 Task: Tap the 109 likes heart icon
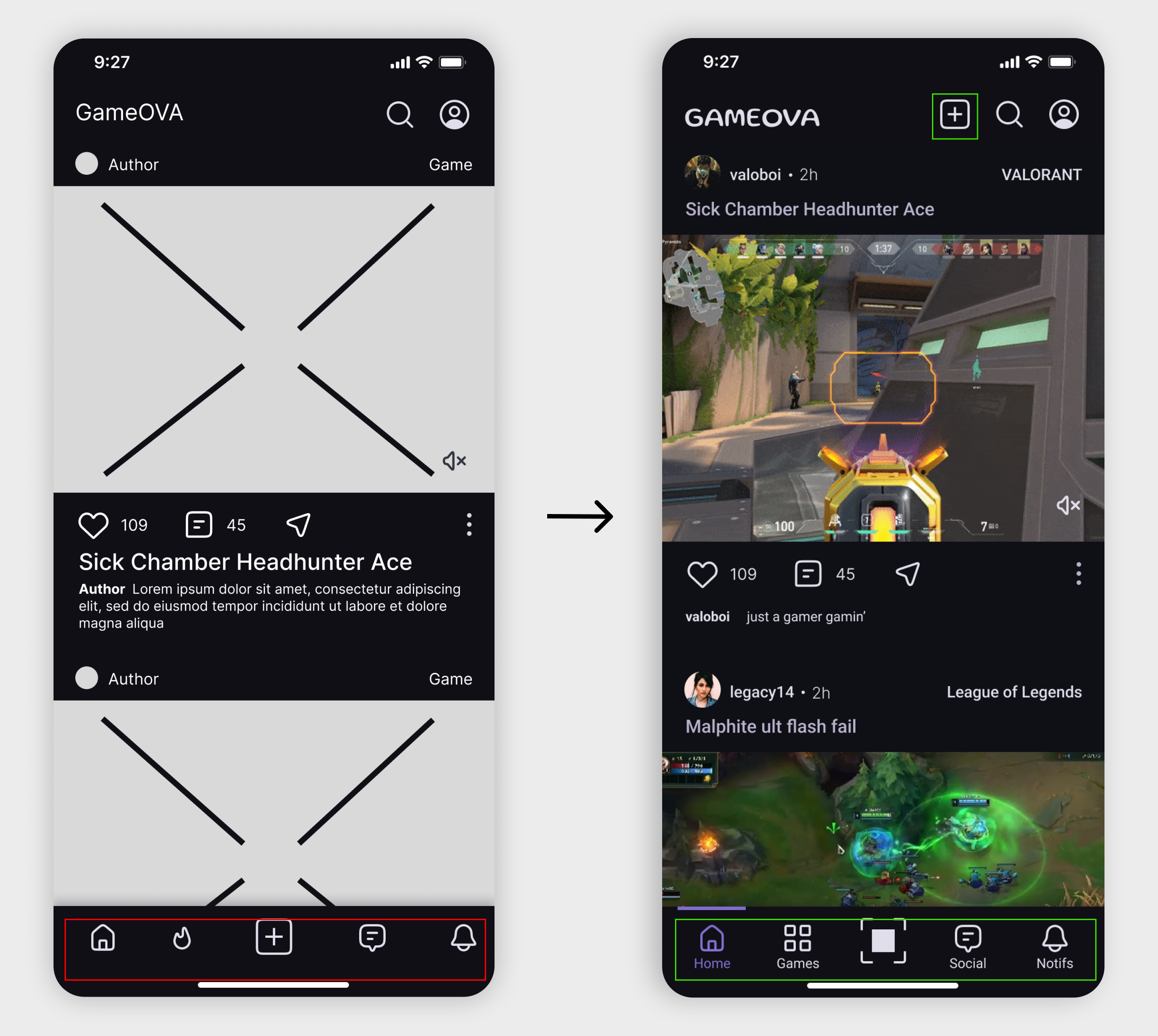click(x=700, y=571)
